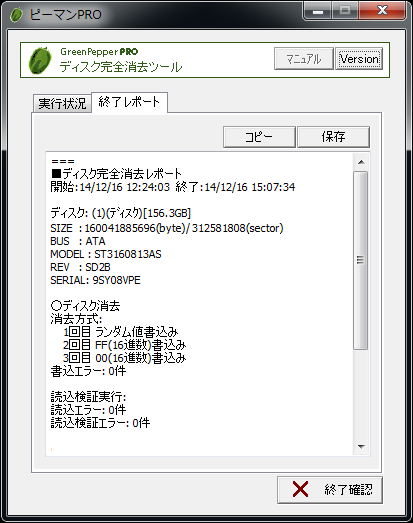Click the SERIAL: 9SY08VPE line in report
Viewport: 413px width, 523px height.
pos(95,280)
